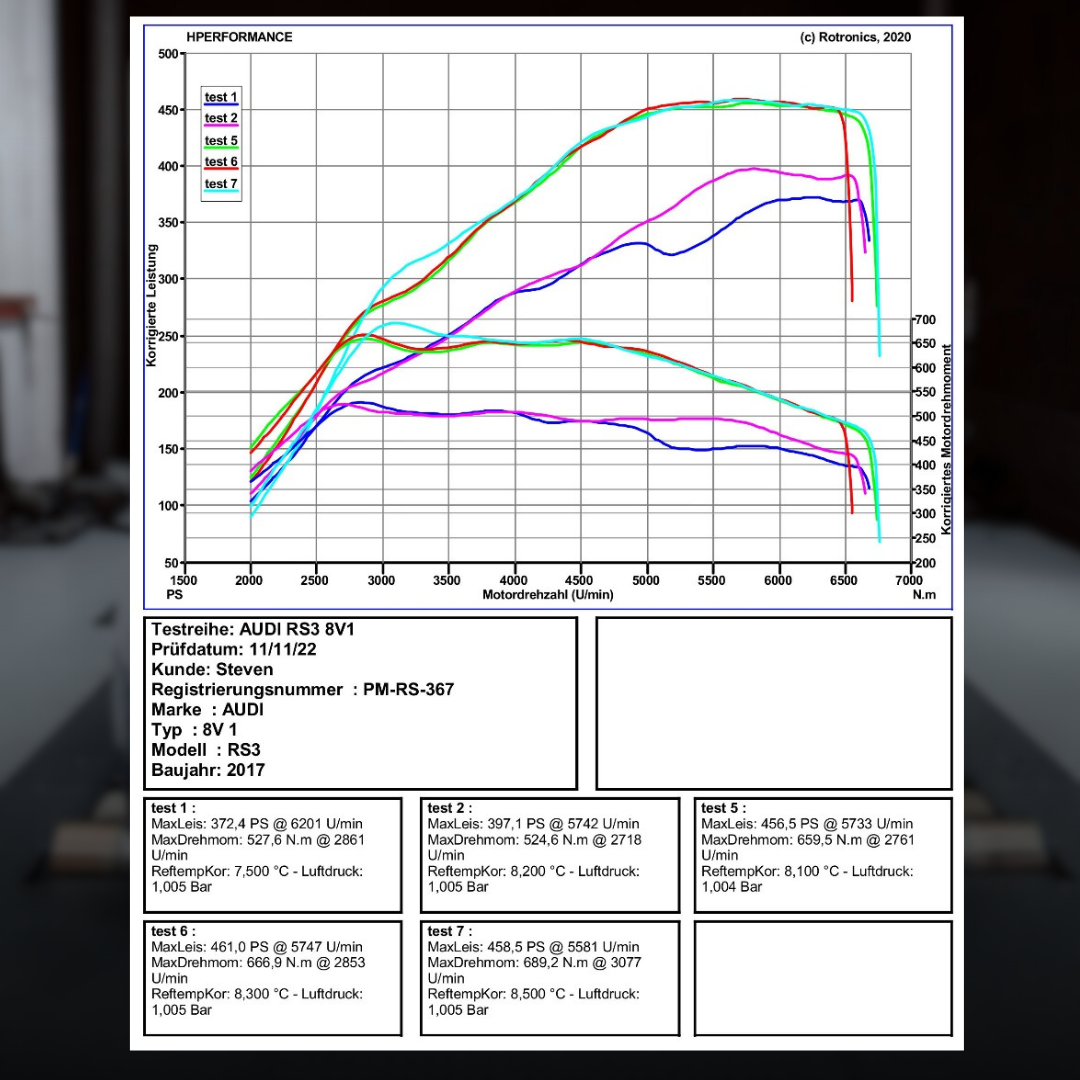Select the test 2 magenta legend entry
1080x1080 pixels.
[221, 119]
